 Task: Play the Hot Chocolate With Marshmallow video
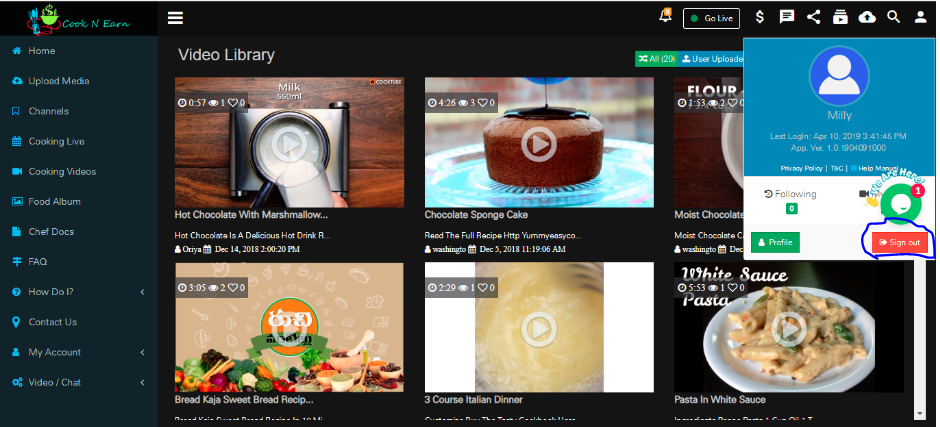click(289, 144)
